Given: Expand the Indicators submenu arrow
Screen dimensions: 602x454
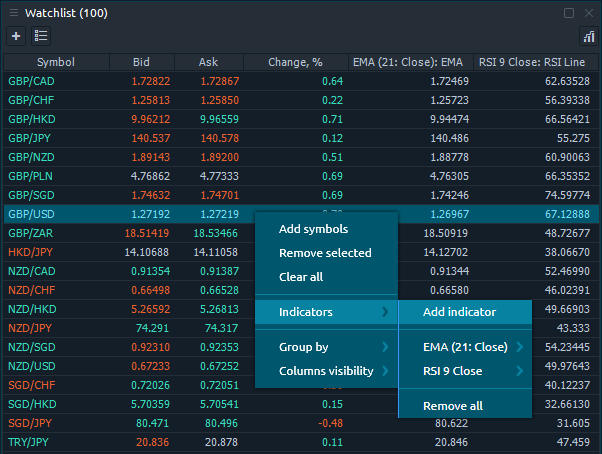Looking at the screenshot, I should pyautogui.click(x=385, y=312).
